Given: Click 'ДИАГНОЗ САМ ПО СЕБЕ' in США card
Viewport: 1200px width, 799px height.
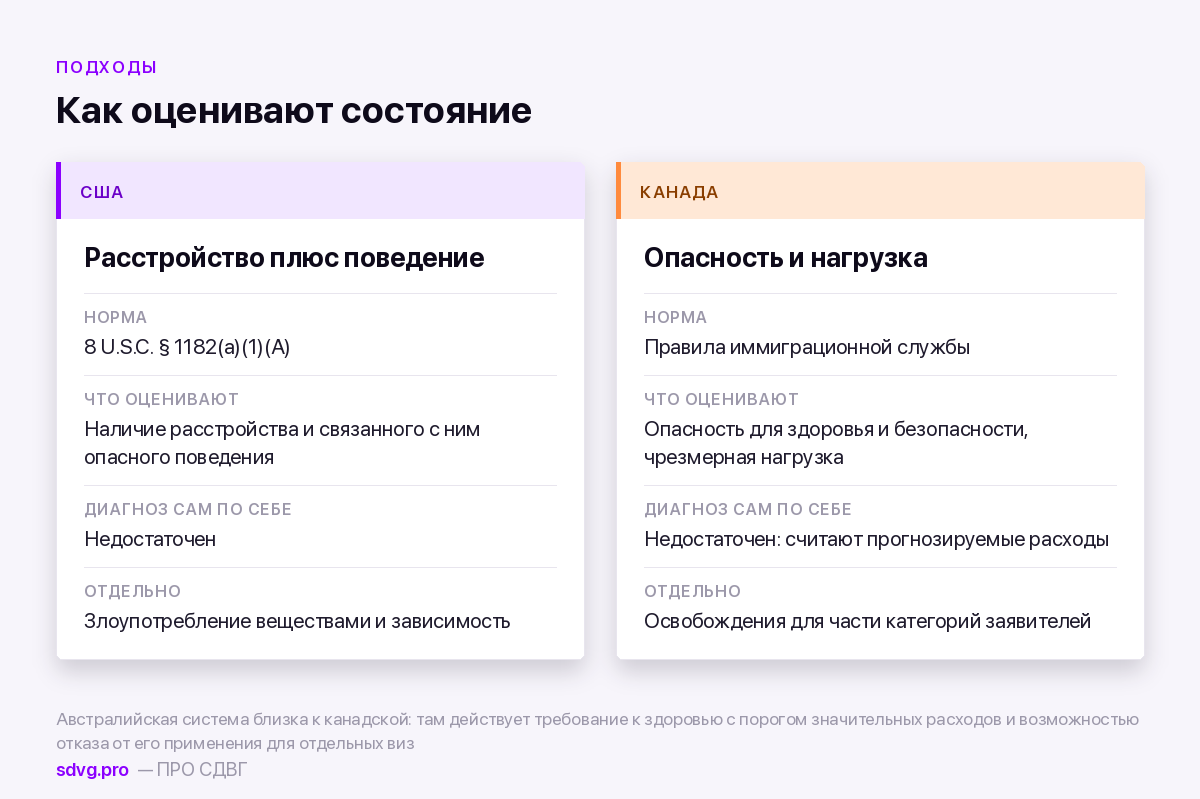Looking at the screenshot, I should tap(188, 510).
